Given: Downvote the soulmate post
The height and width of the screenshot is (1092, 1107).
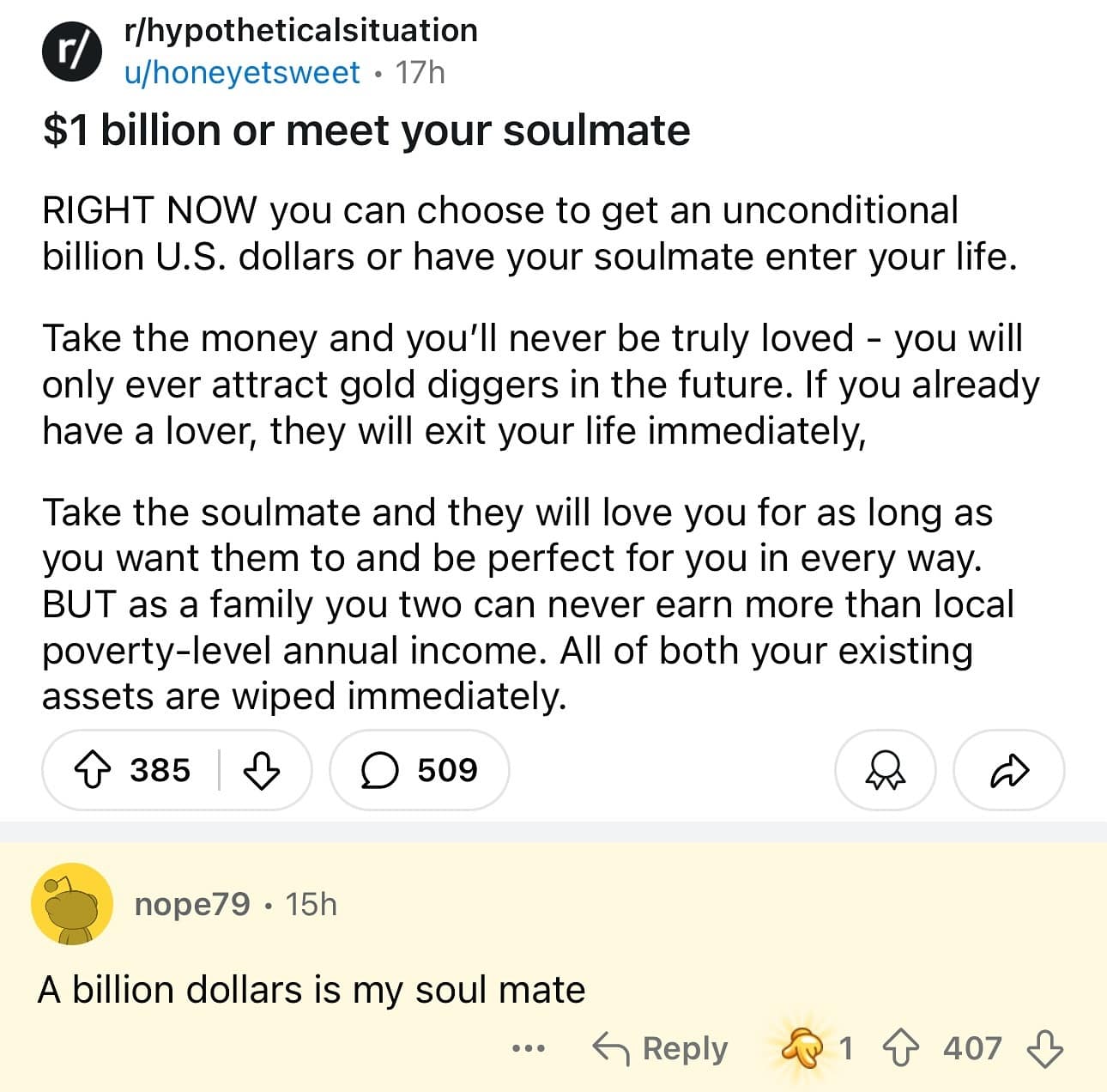Looking at the screenshot, I should 262,770.
